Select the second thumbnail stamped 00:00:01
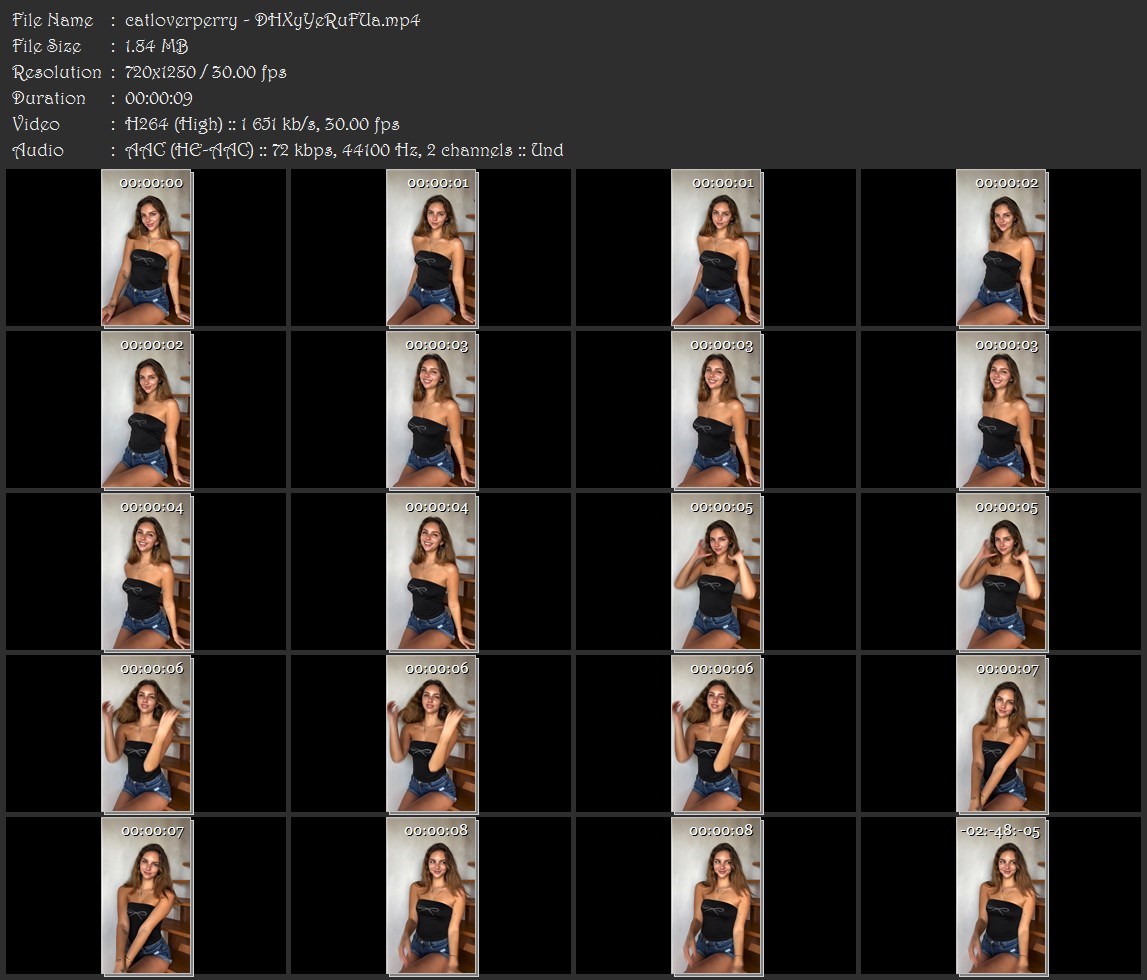 [717, 247]
